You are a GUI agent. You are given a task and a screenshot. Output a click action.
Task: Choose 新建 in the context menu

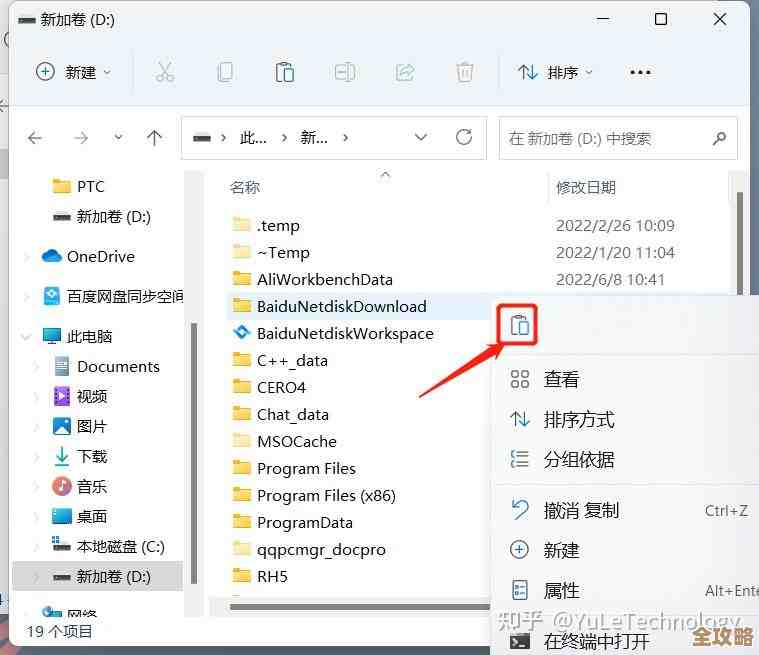[x=625, y=550]
